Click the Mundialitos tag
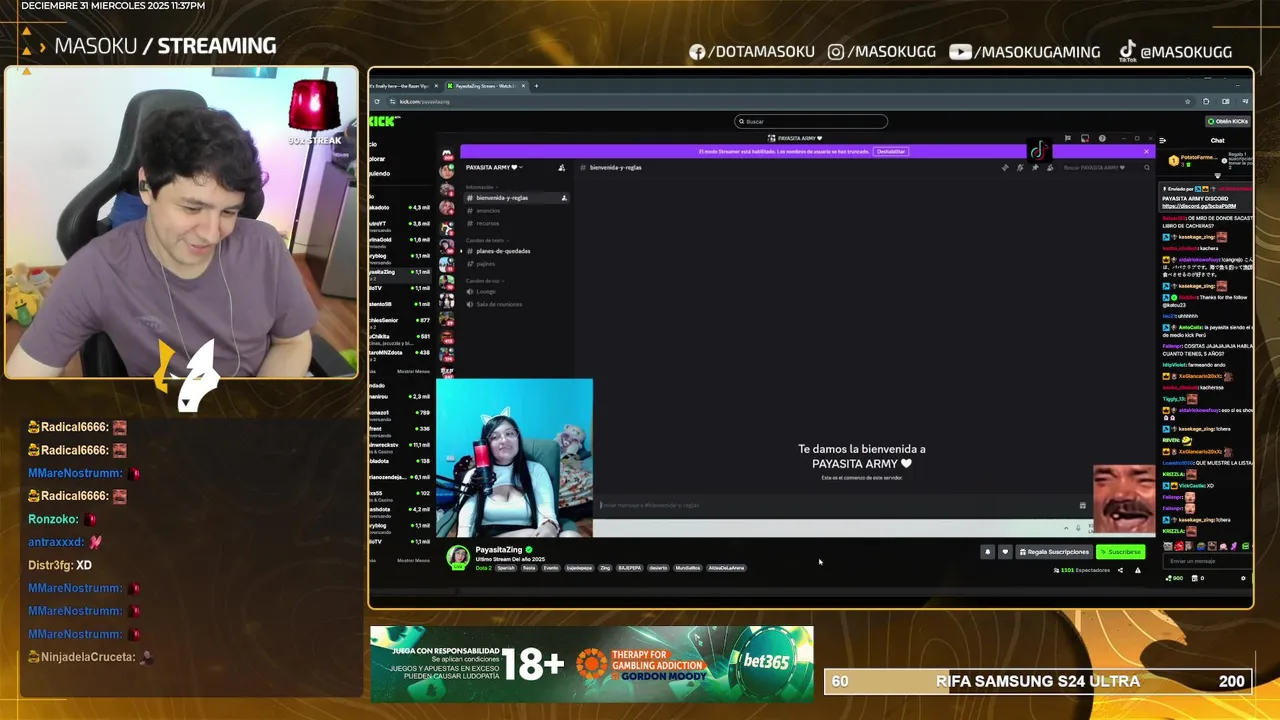The width and height of the screenshot is (1280, 720). 688,568
